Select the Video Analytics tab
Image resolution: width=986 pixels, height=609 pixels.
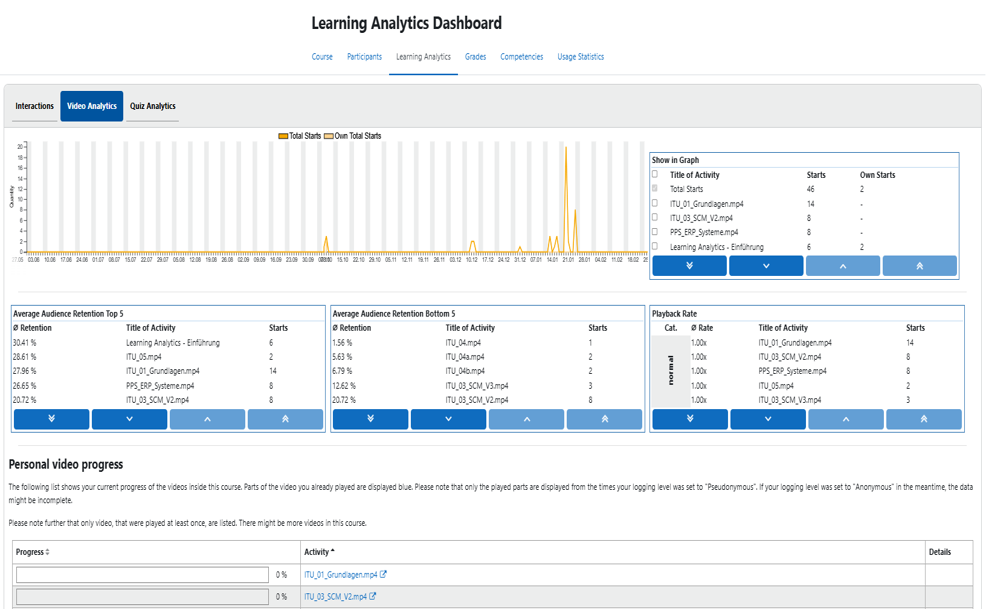click(x=92, y=106)
